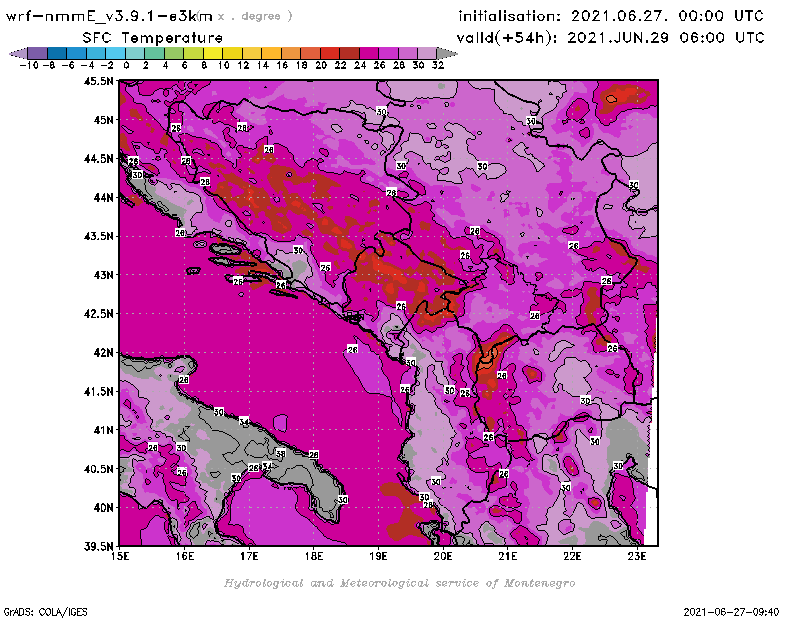Image resolution: width=800 pixels, height=618 pixels.
Task: Select the legend tick value 10
Action: pos(223,65)
